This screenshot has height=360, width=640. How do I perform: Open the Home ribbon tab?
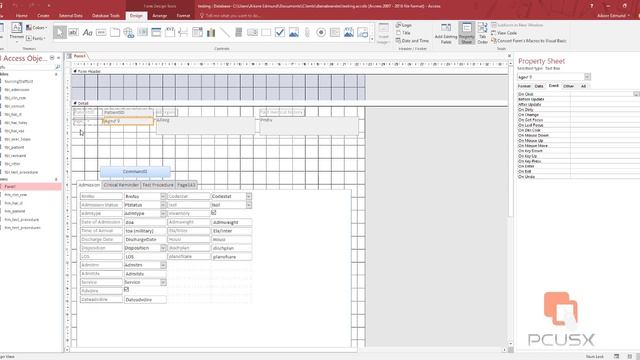(22, 16)
